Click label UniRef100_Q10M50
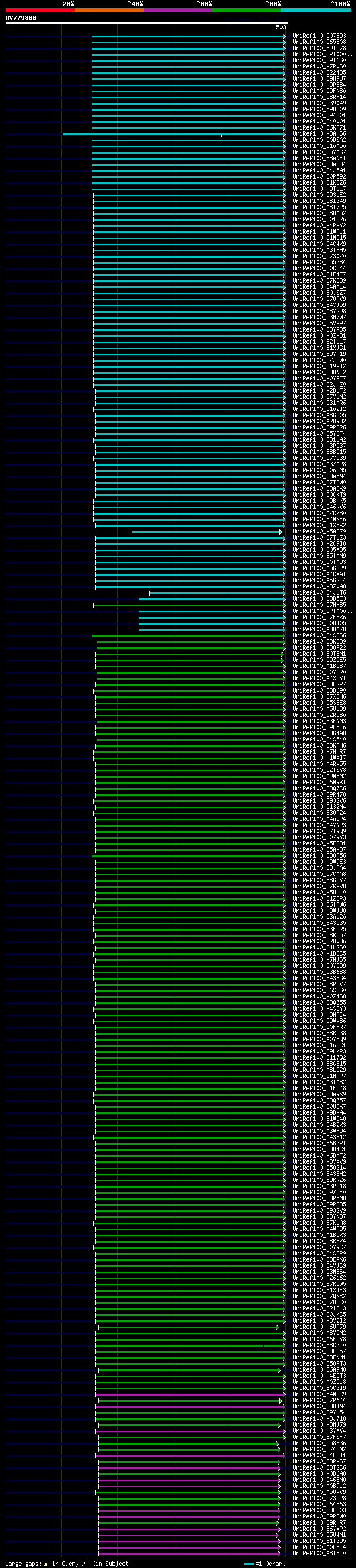This screenshot has width=356, height=1568. pos(319,146)
